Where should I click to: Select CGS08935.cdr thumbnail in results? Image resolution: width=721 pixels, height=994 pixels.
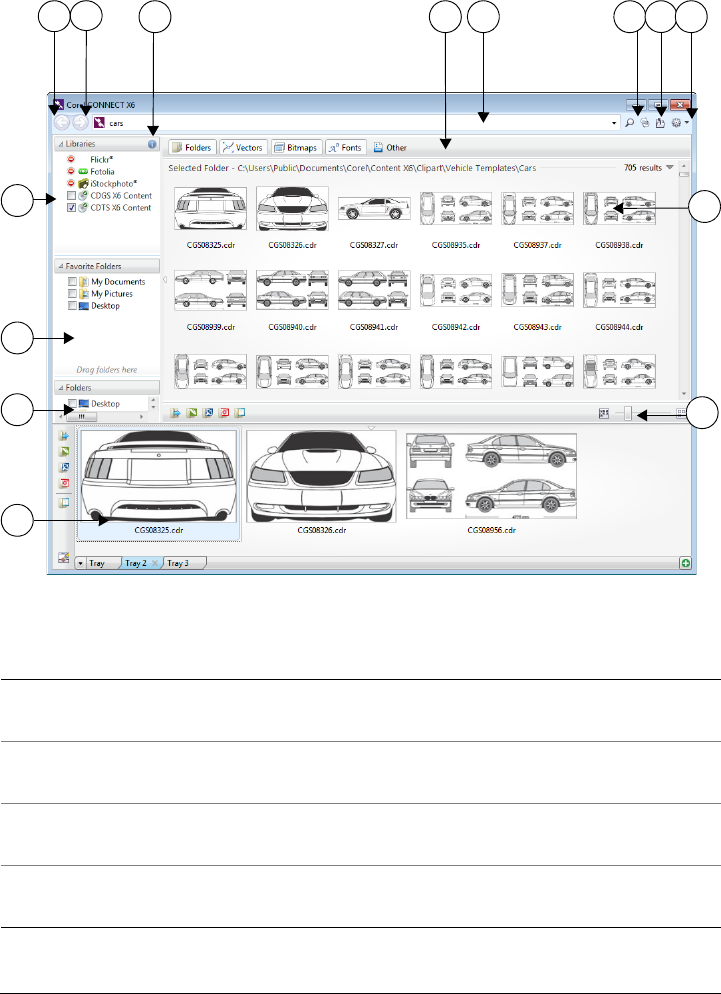456,209
